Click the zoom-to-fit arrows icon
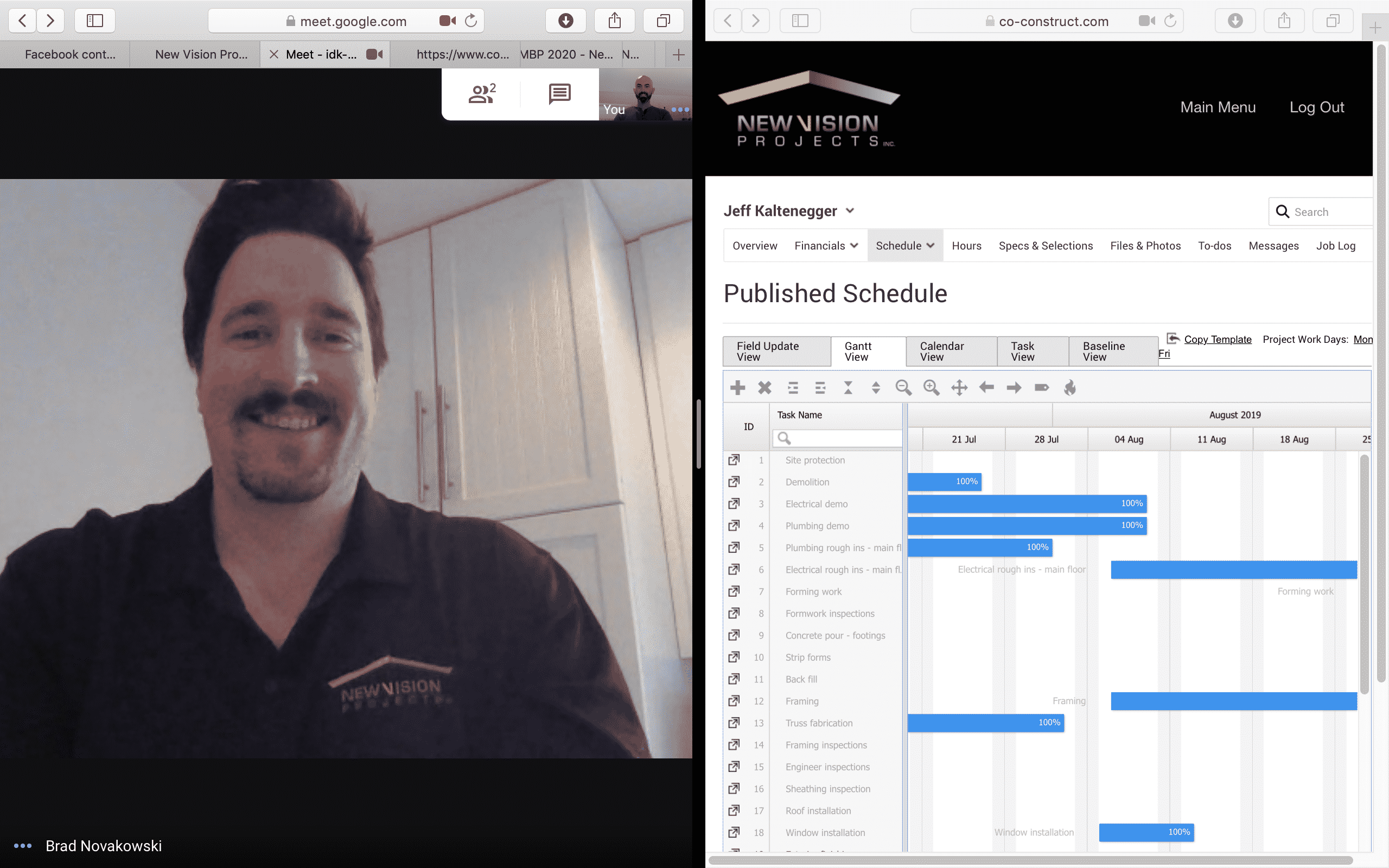Image resolution: width=1389 pixels, height=868 pixels. pyautogui.click(x=959, y=387)
